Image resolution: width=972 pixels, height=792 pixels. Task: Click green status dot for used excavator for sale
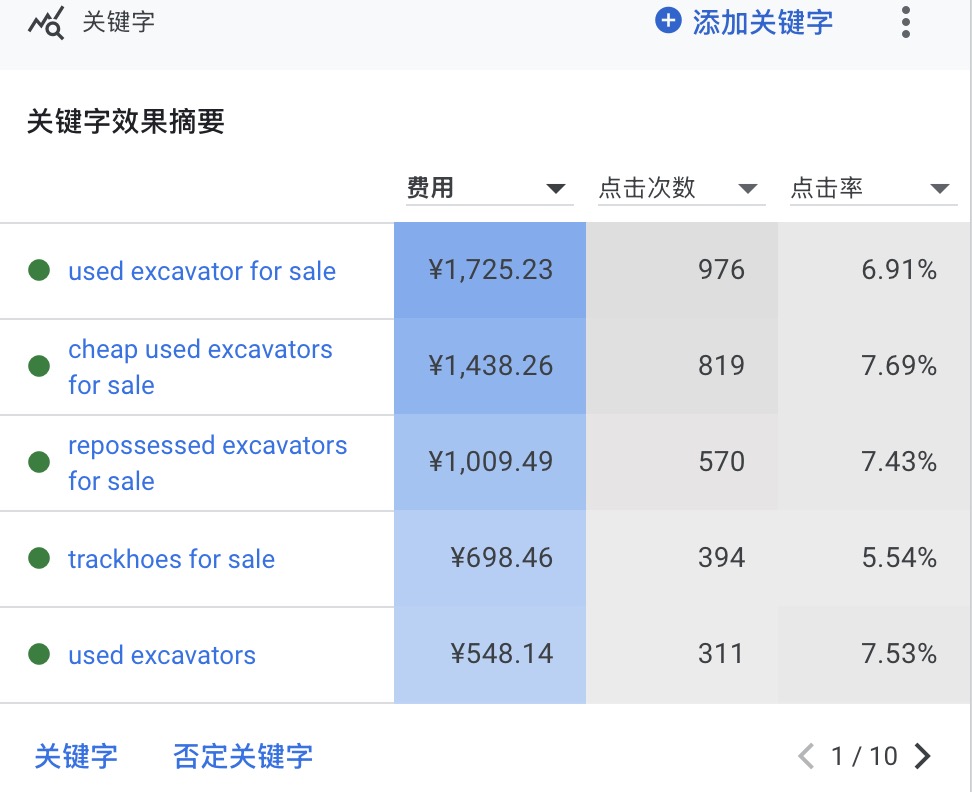point(39,270)
